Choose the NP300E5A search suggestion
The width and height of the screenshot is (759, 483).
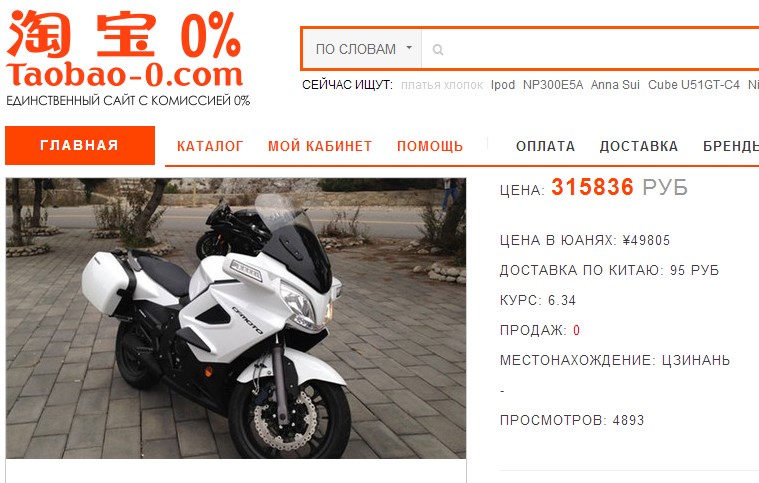tap(553, 85)
